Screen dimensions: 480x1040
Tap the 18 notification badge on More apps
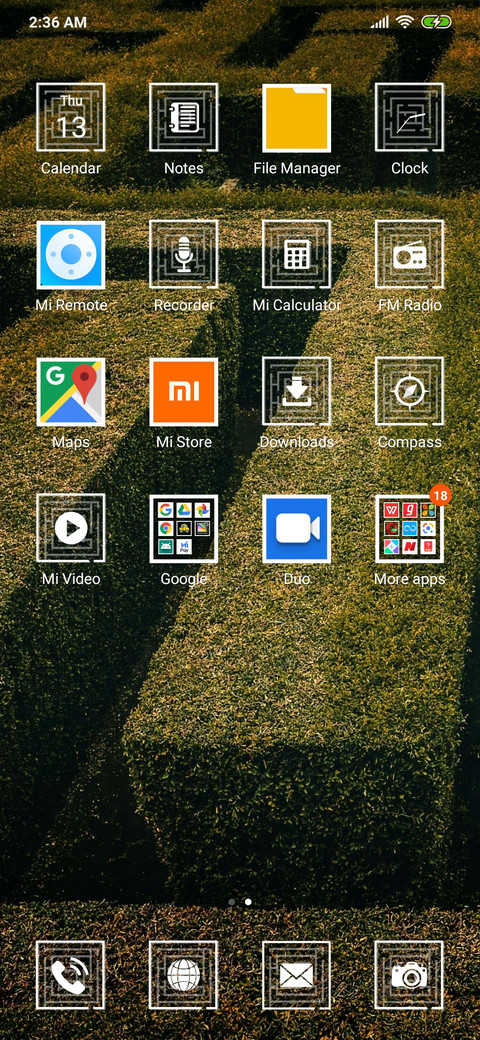pos(440,495)
